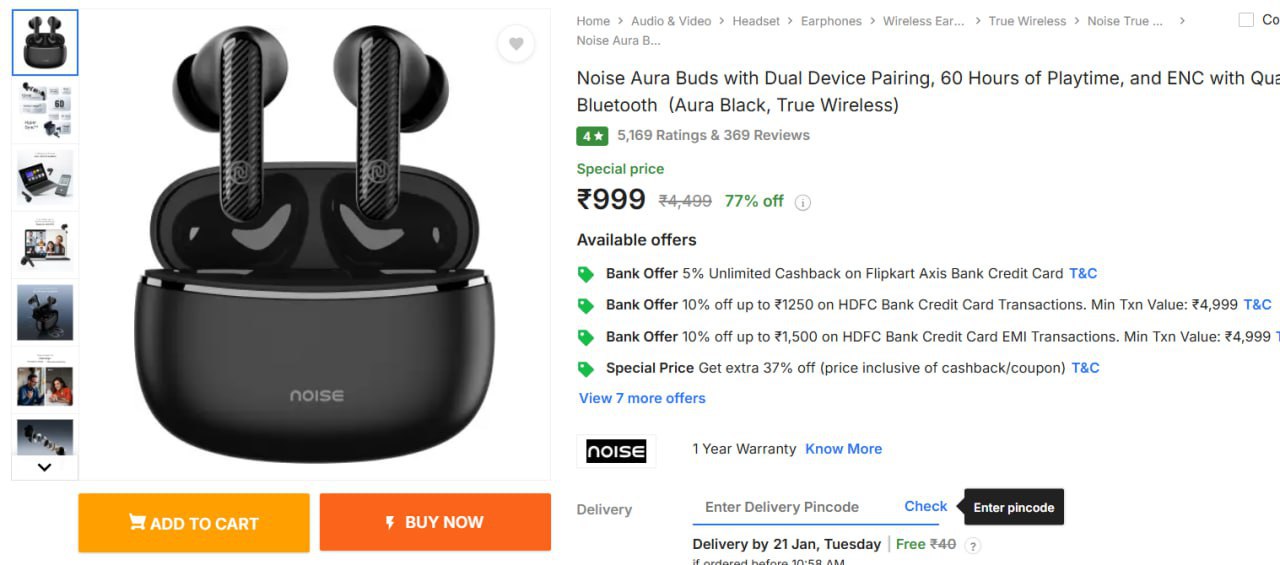Tick the compare checkbox
Image resolution: width=1280 pixels, height=565 pixels.
pos(1246,20)
